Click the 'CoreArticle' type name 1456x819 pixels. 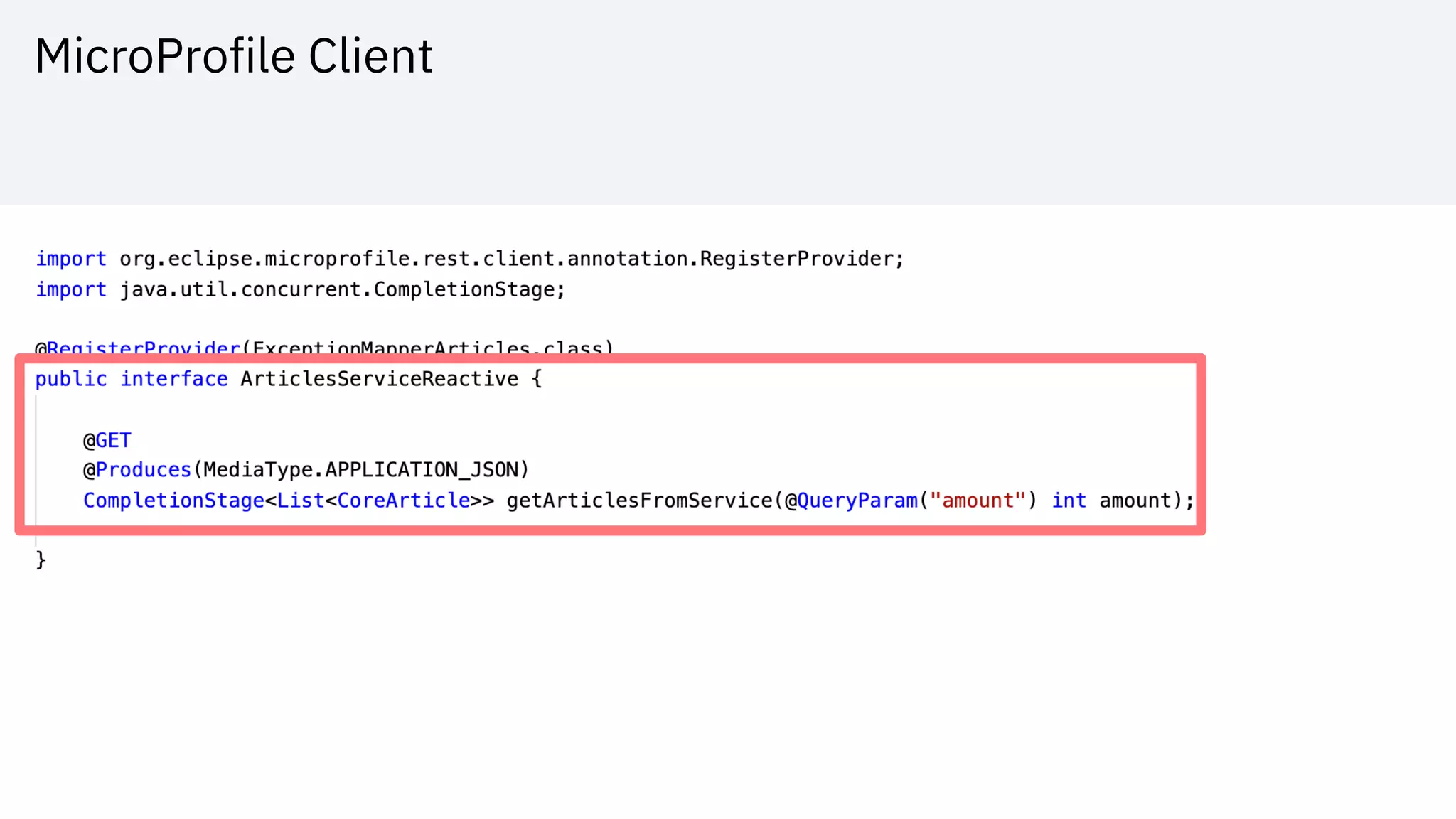coord(404,500)
